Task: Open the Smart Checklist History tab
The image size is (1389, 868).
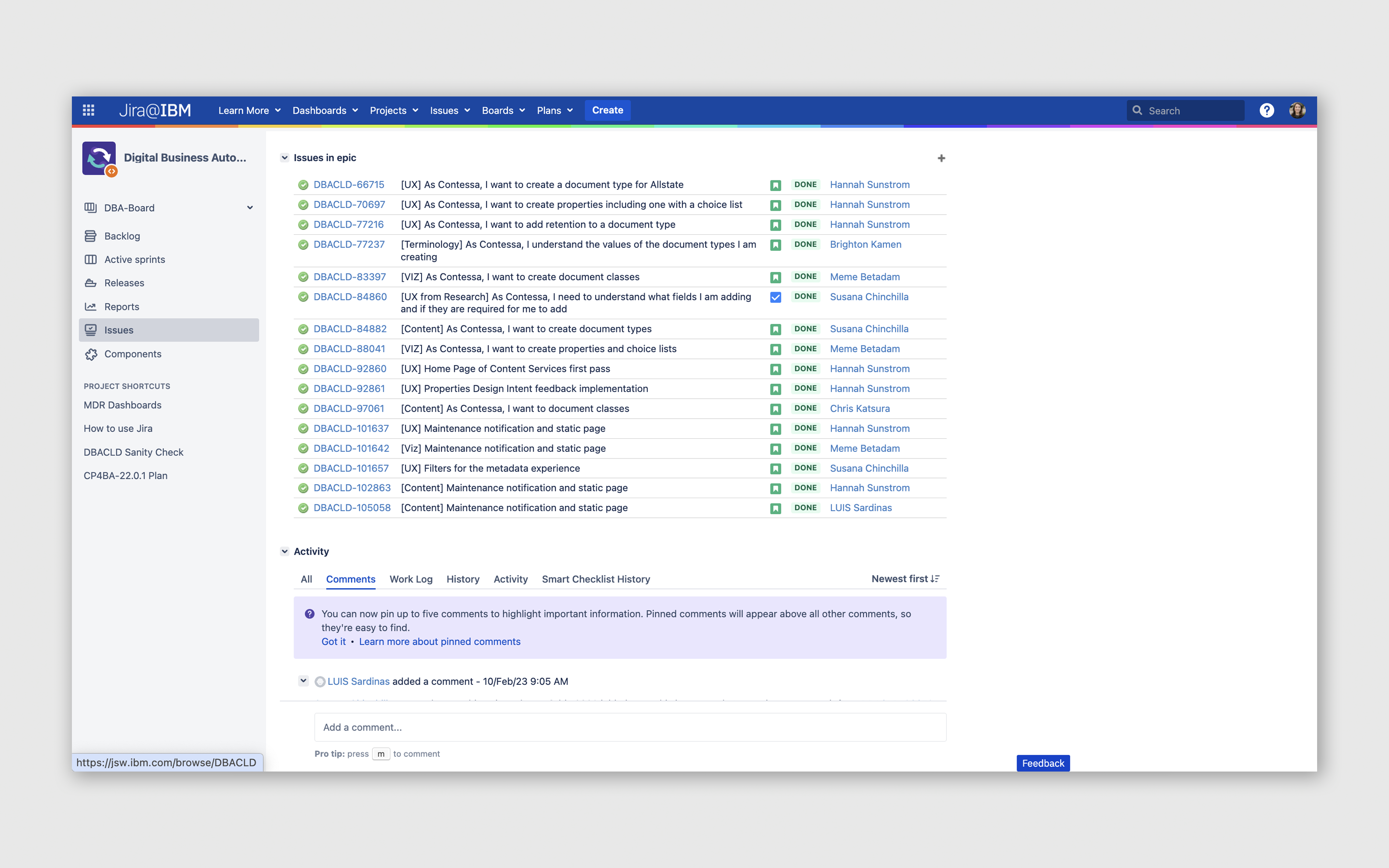Action: (x=596, y=579)
